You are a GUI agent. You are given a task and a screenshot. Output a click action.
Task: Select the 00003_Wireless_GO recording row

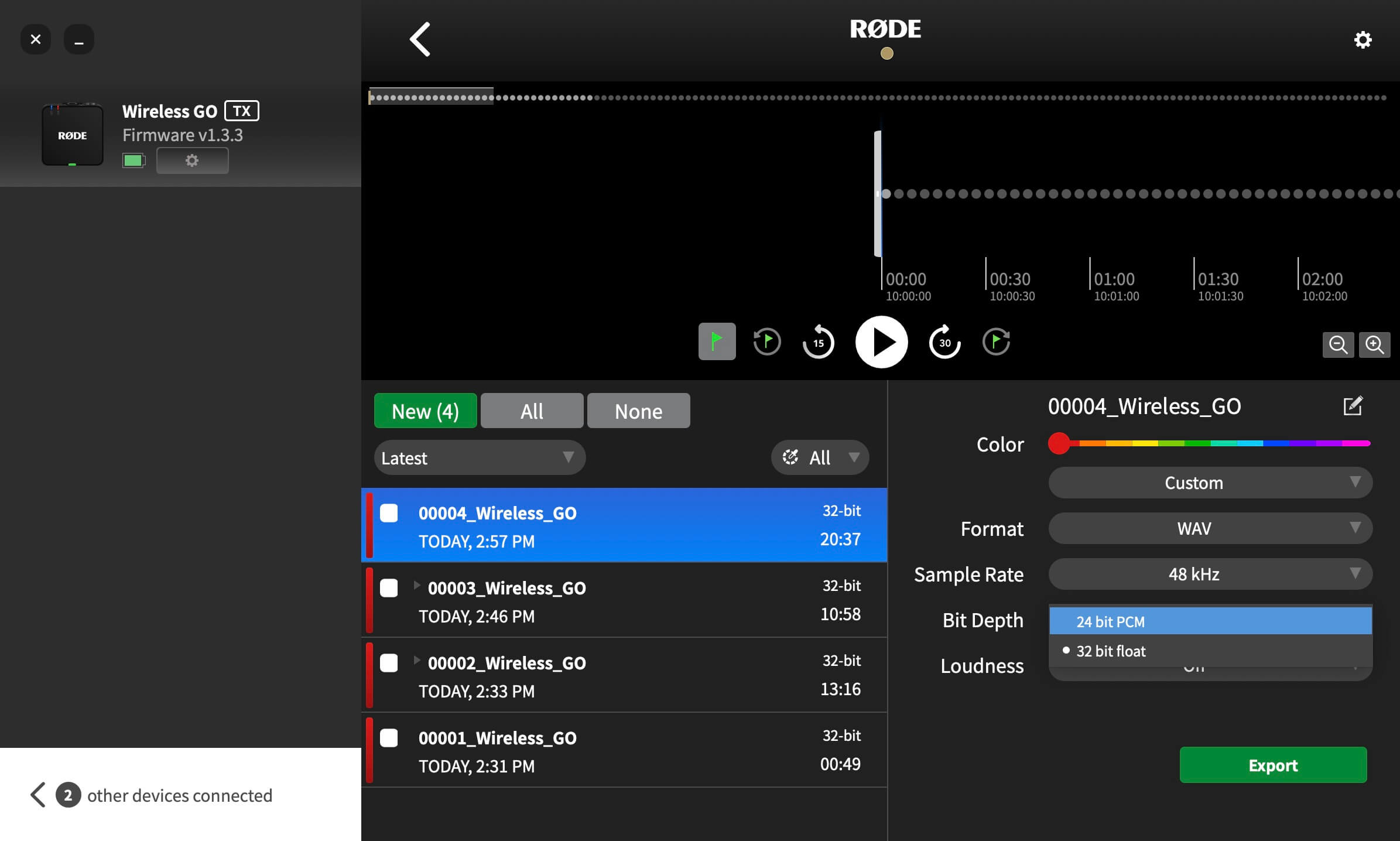624,600
